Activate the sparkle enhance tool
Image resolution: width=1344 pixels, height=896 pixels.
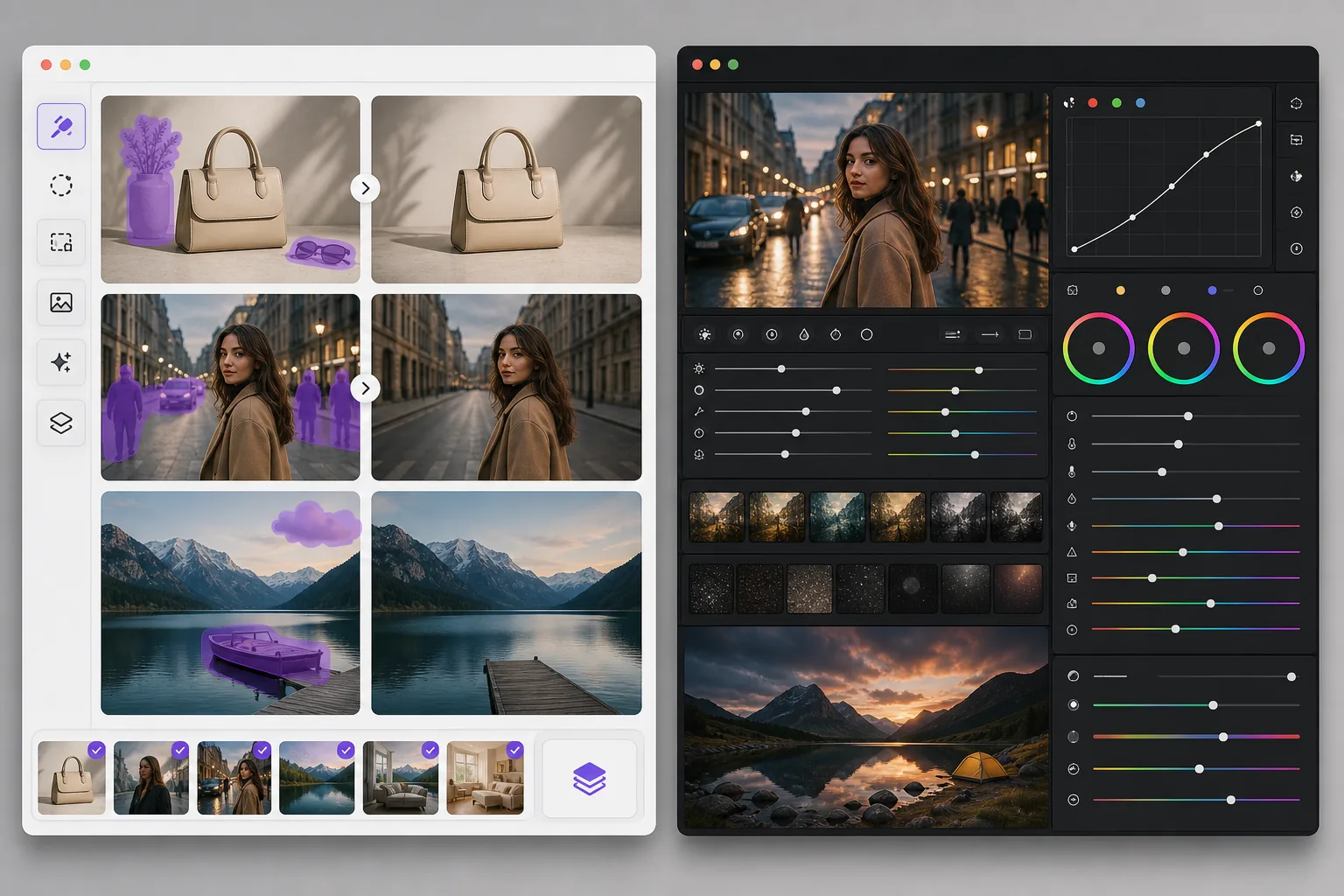tap(61, 362)
